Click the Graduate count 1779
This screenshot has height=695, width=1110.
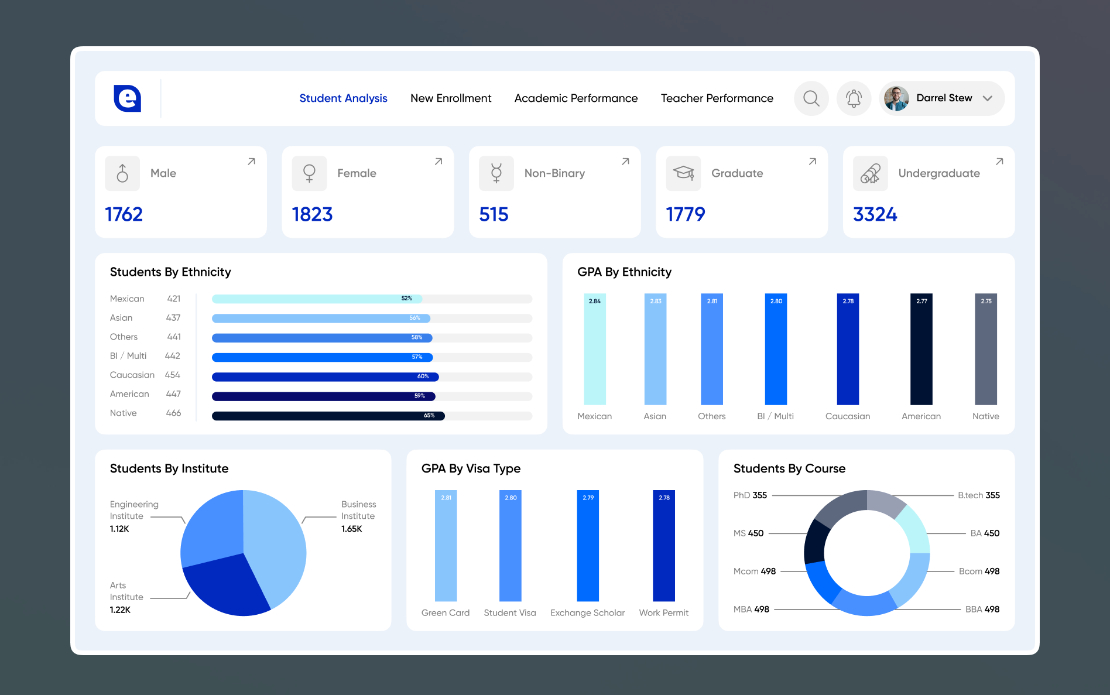click(x=686, y=214)
